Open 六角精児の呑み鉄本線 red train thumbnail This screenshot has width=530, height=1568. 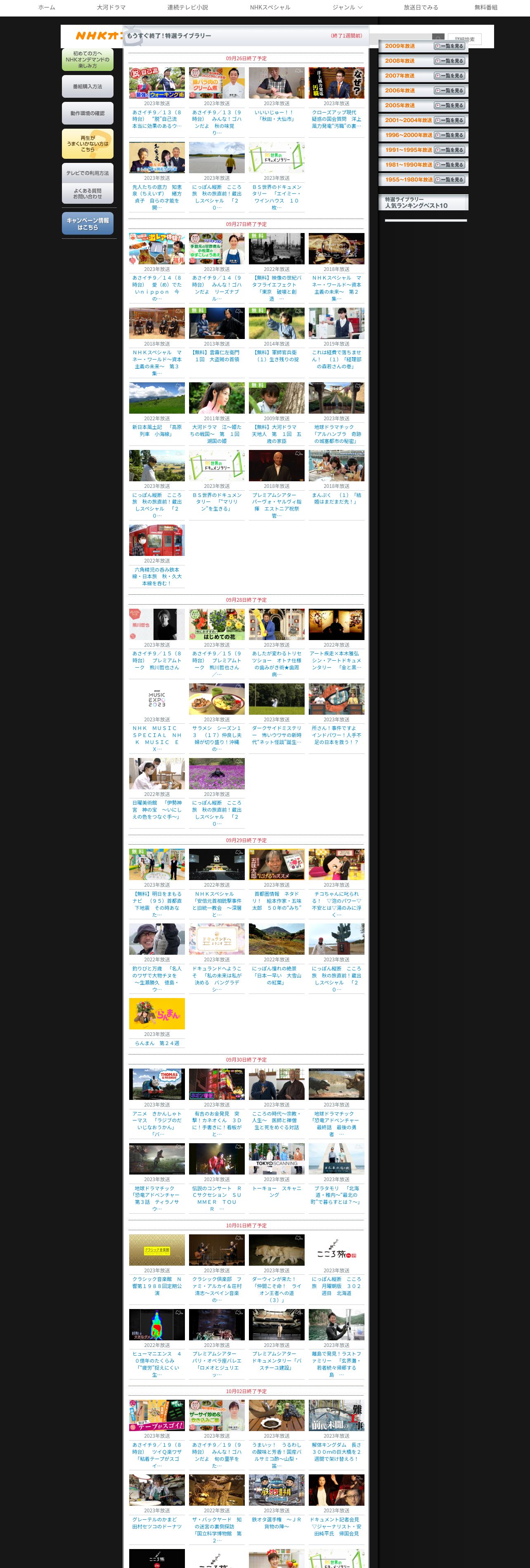(156, 541)
